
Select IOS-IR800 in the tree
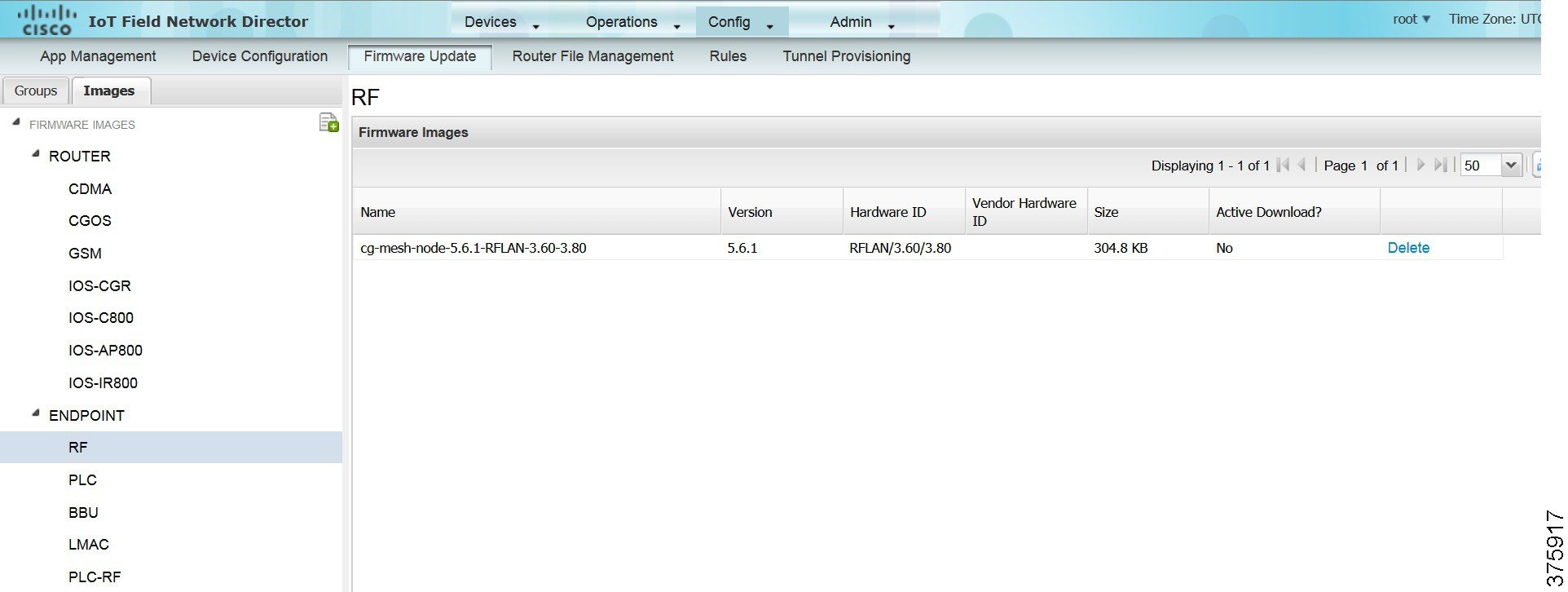point(103,383)
